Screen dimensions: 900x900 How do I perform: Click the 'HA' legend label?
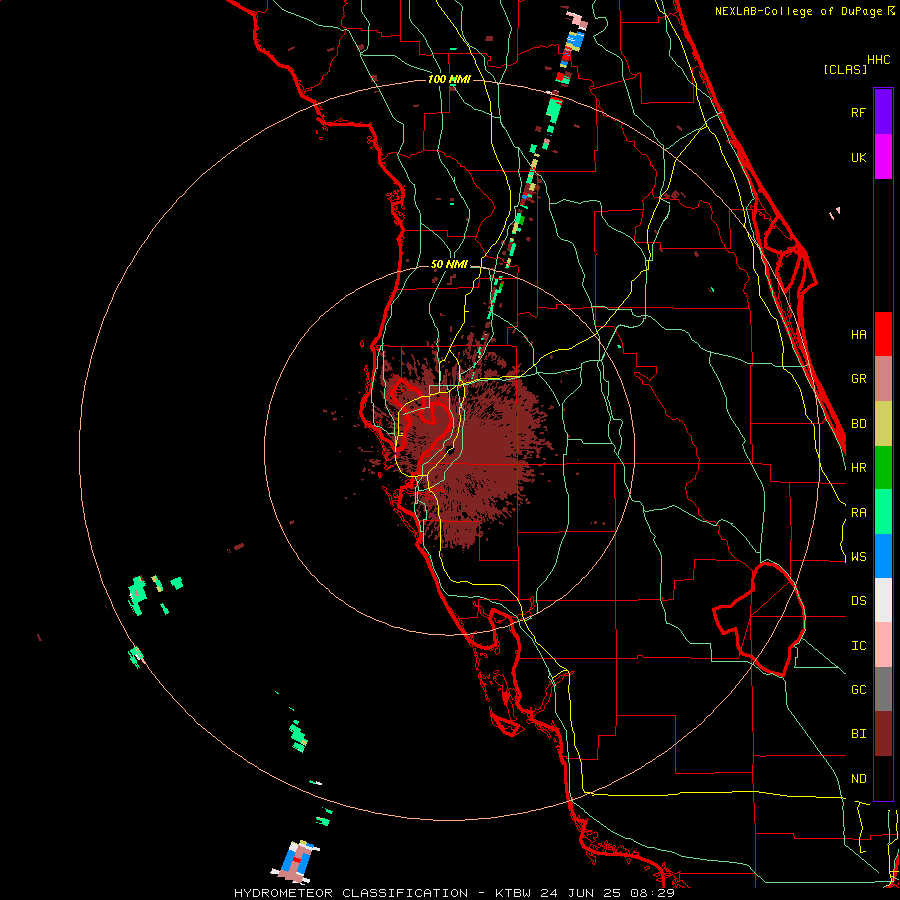click(x=858, y=335)
